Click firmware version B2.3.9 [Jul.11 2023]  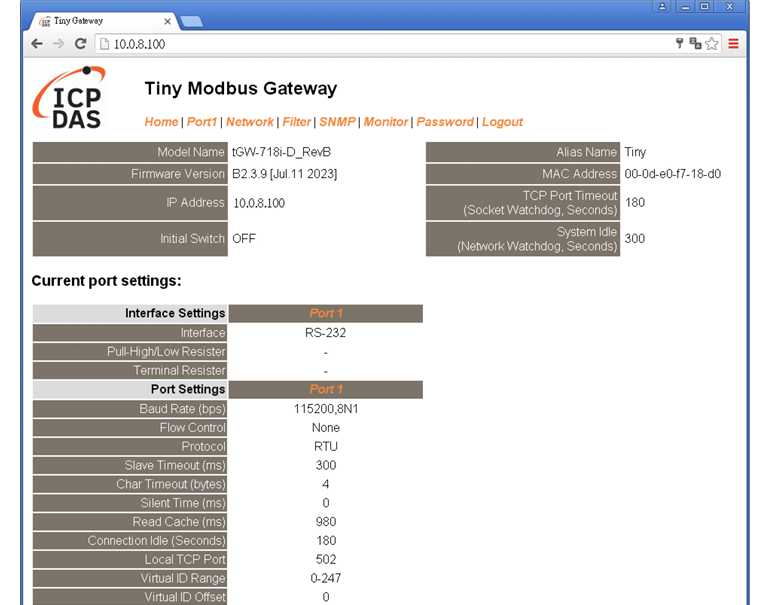pyautogui.click(x=285, y=174)
